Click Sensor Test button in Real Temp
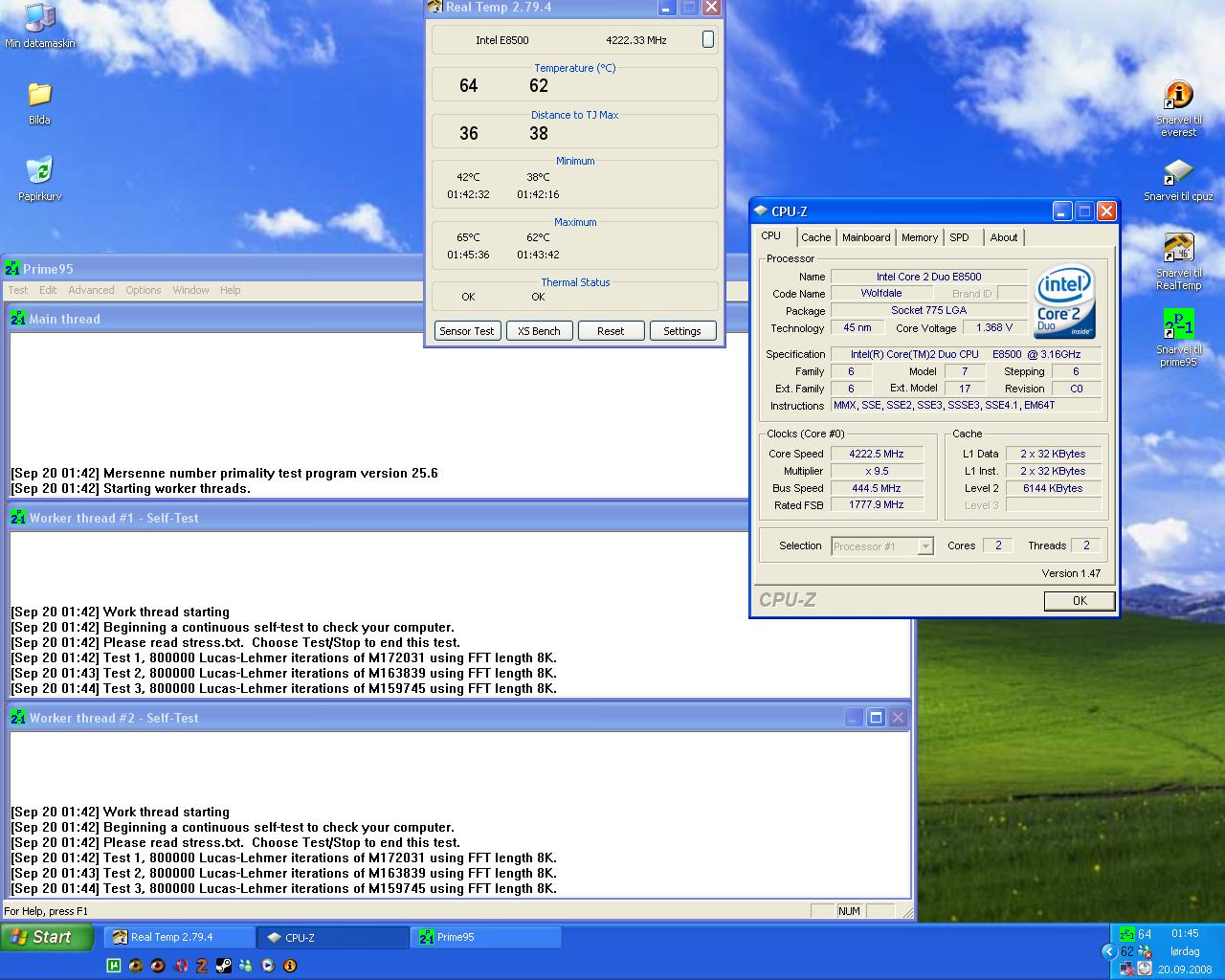The width and height of the screenshot is (1225, 980). pos(467,331)
